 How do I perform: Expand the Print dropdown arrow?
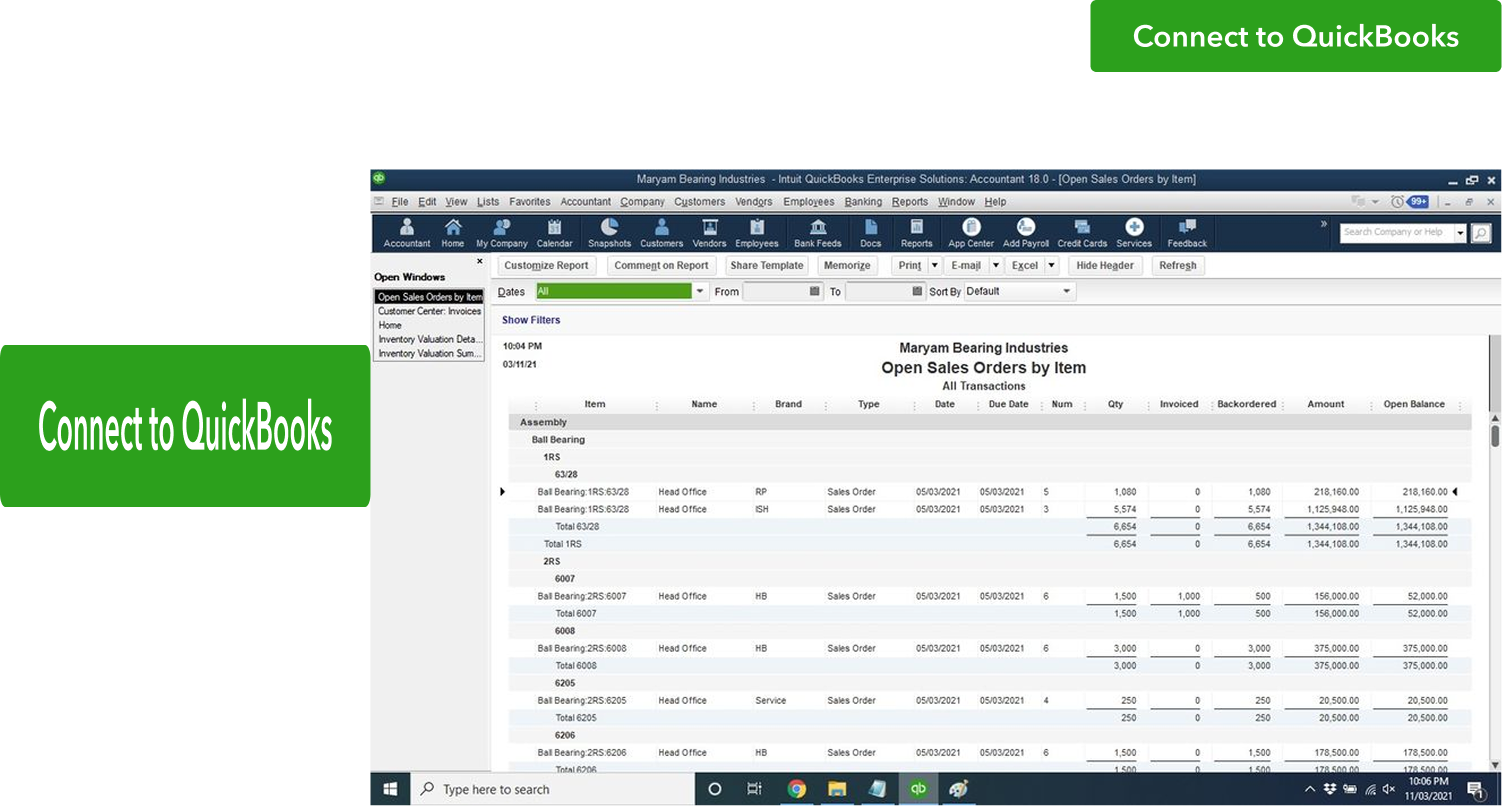(935, 266)
